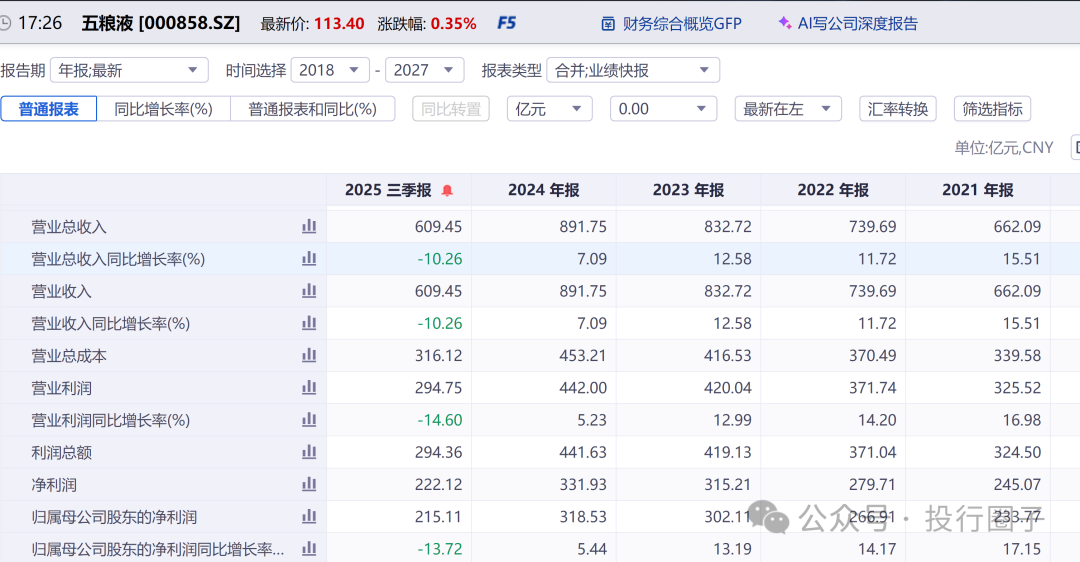Open chart icon for 营业总成本 row
The width and height of the screenshot is (1080, 562).
point(309,356)
